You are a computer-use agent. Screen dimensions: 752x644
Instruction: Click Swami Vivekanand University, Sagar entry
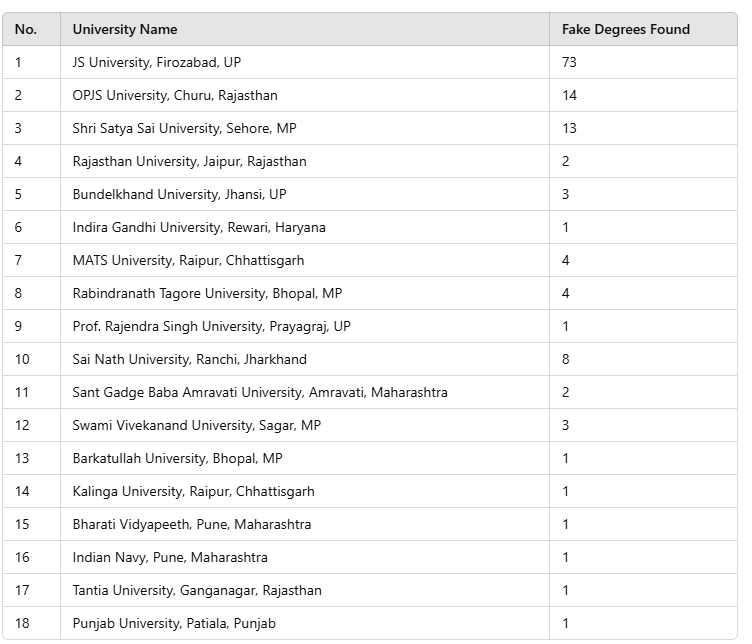[196, 425]
